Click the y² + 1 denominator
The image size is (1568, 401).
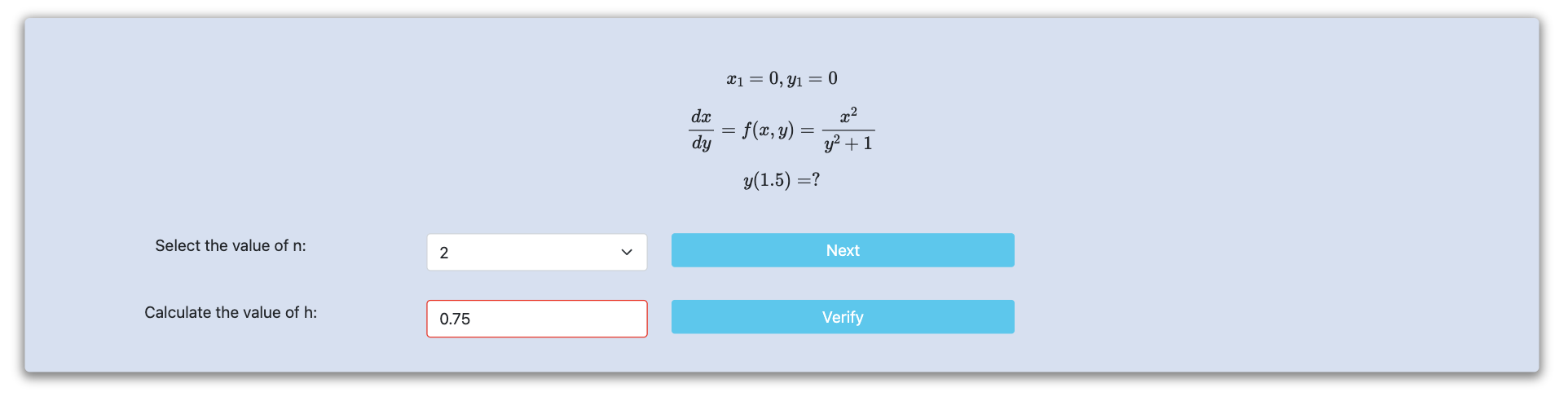848,144
